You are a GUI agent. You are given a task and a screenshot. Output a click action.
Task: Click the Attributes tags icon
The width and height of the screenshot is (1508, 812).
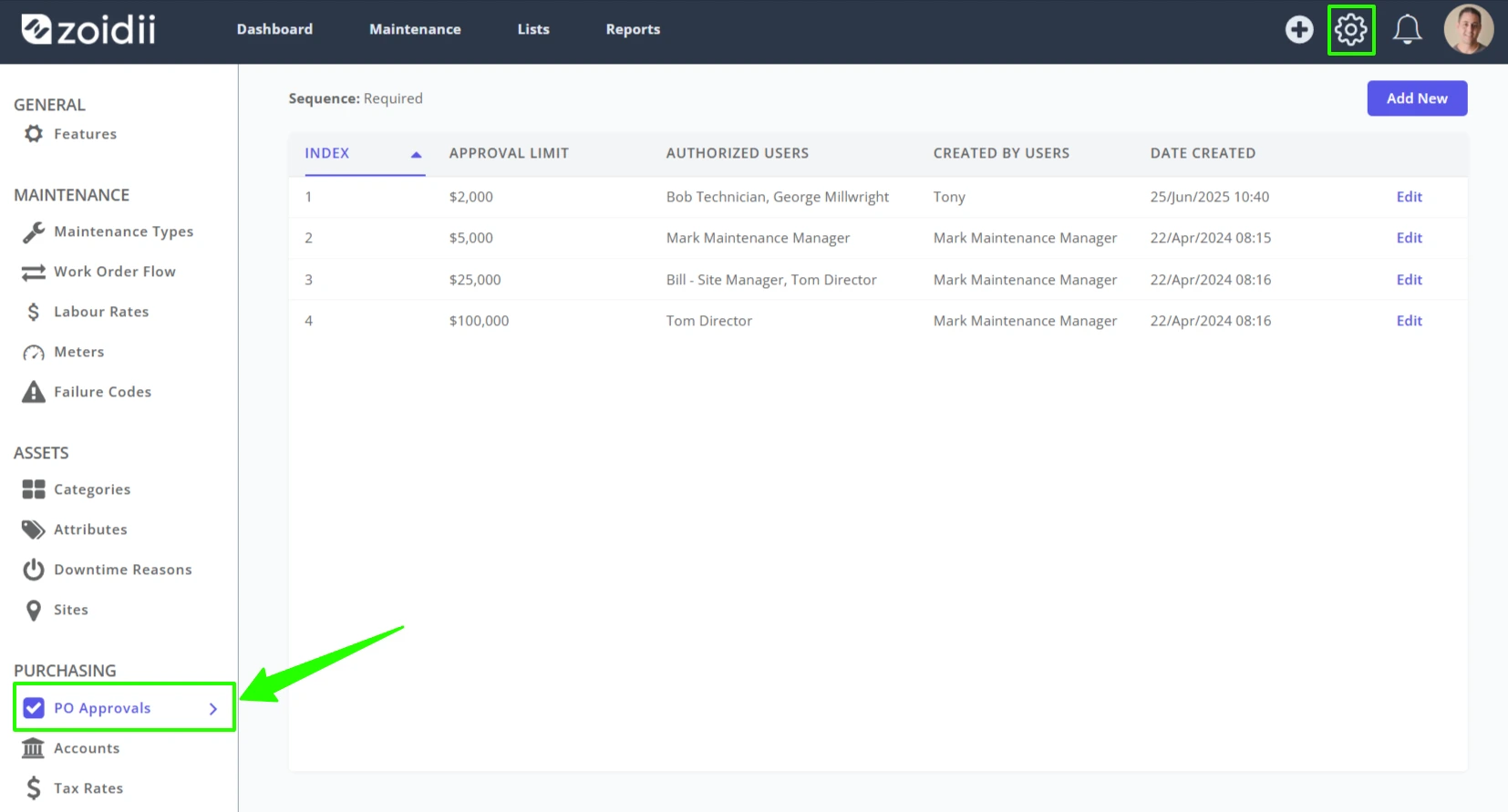[x=34, y=529]
